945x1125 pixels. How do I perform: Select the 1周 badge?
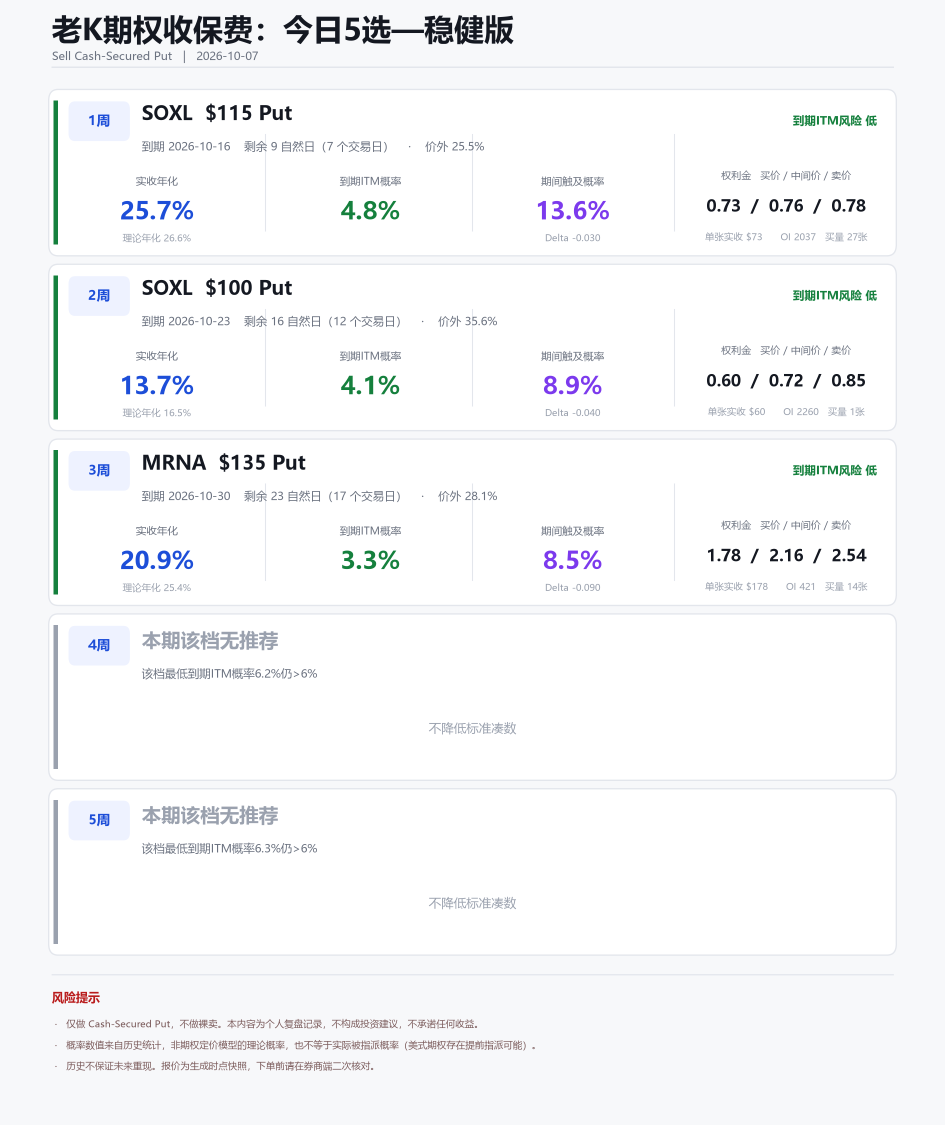99,121
